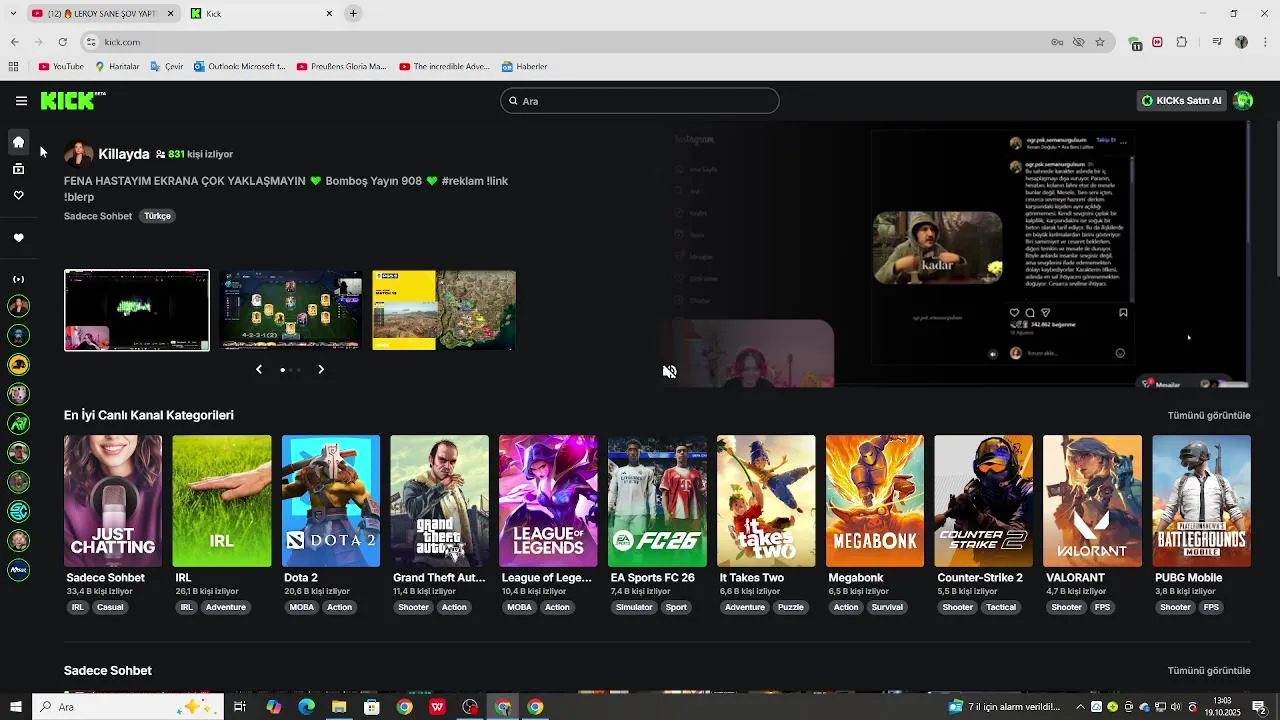Open the League of Legends category card
1280x720 pixels.
[x=548, y=501]
